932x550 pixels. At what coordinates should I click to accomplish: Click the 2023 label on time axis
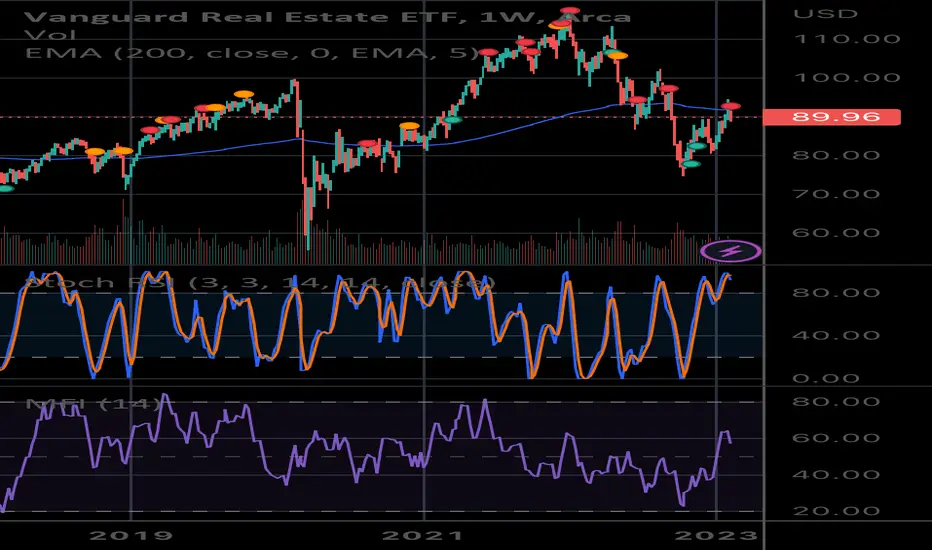point(716,536)
